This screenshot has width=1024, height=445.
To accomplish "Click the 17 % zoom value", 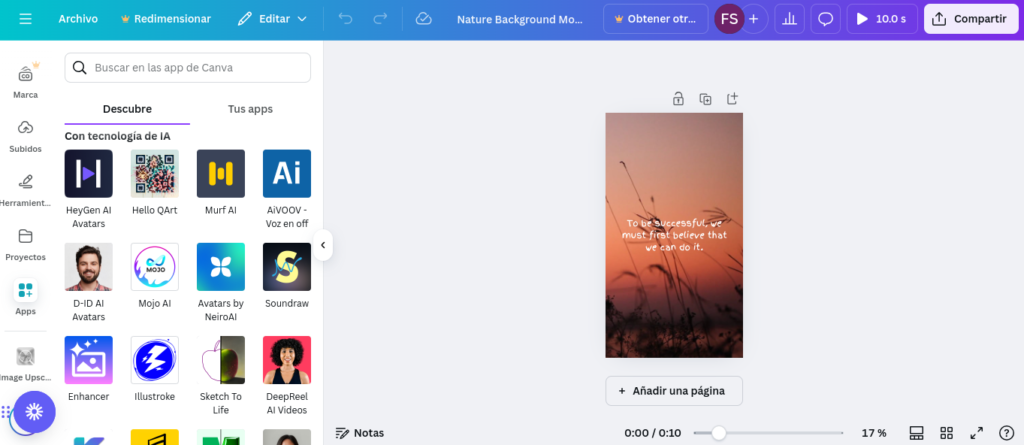I will (874, 433).
